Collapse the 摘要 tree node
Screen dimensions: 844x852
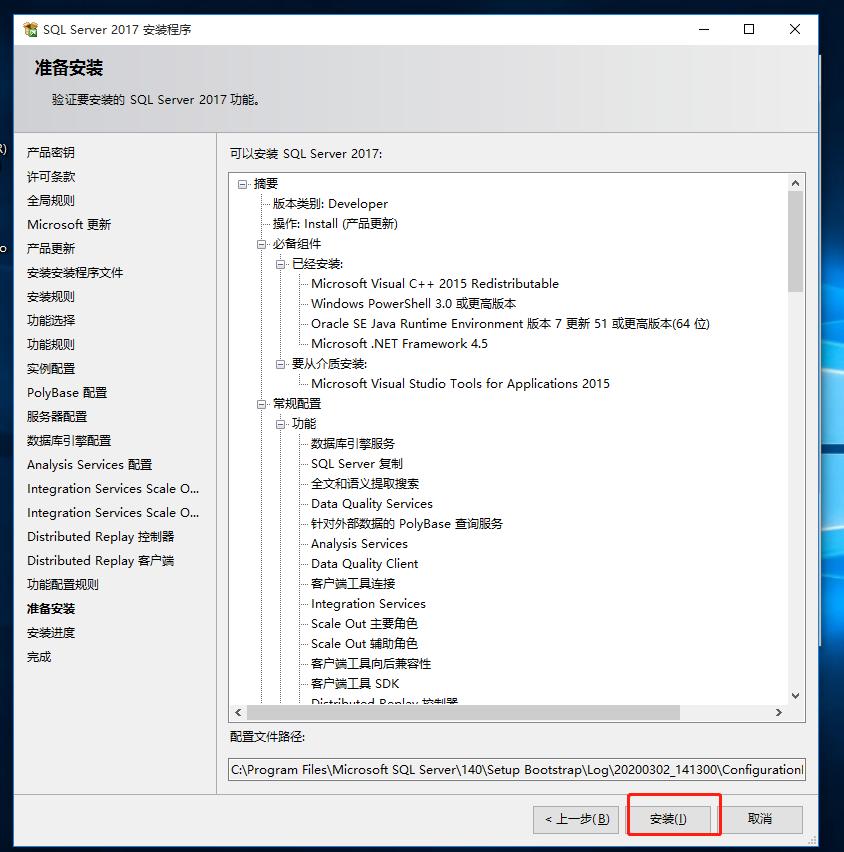[242, 184]
